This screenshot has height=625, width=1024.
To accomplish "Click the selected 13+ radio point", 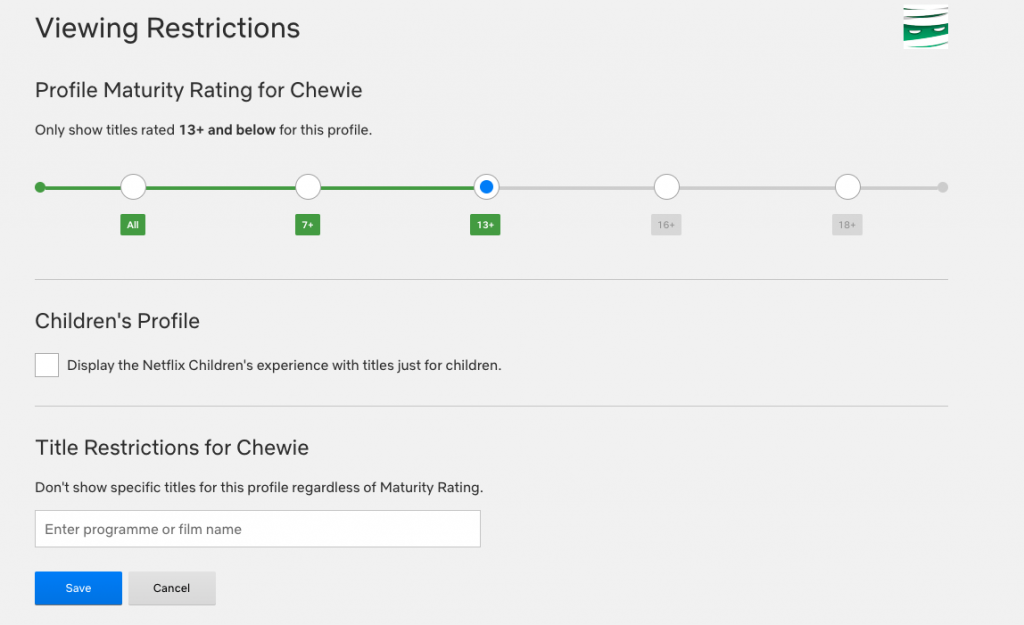I will point(486,187).
